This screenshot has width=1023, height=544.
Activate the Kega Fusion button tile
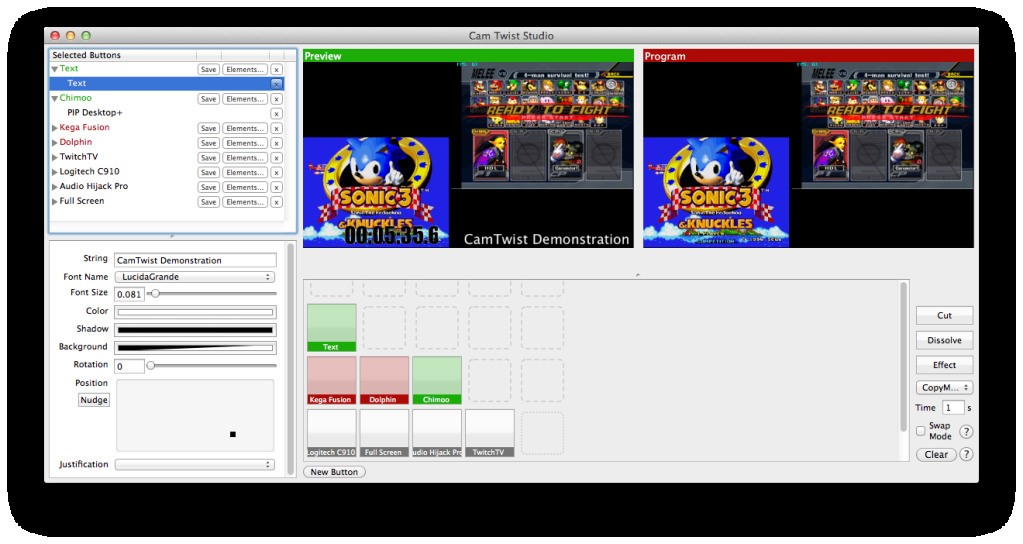pyautogui.click(x=331, y=380)
